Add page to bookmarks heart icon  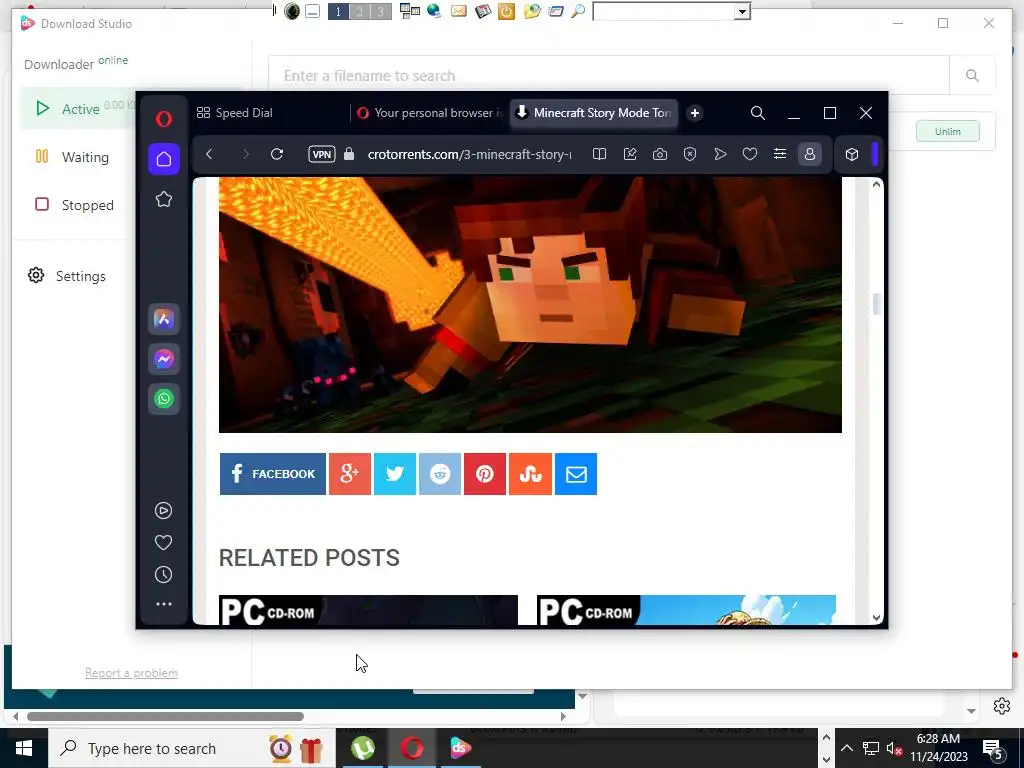pos(750,154)
